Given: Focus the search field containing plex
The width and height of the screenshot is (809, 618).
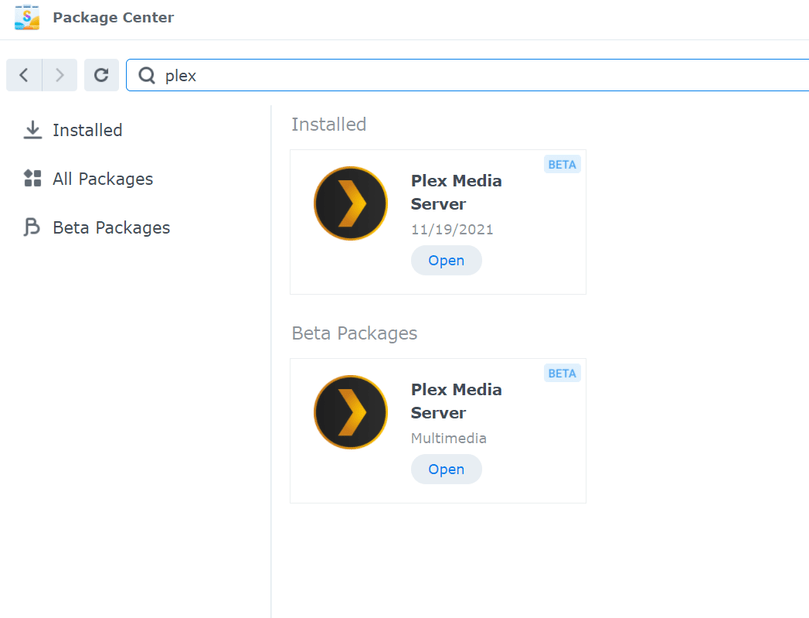Looking at the screenshot, I should [467, 75].
